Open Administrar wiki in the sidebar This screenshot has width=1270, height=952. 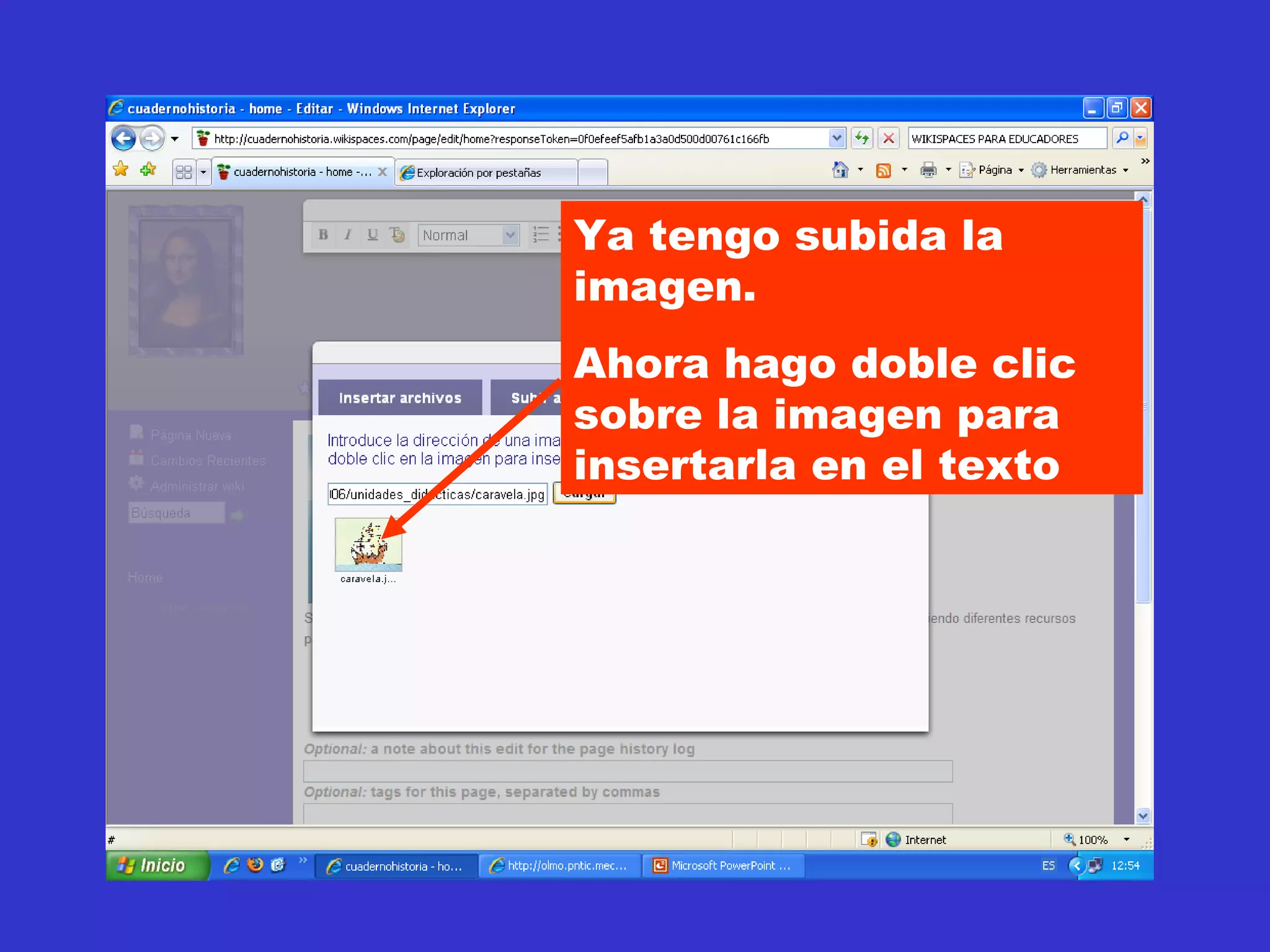click(x=197, y=487)
